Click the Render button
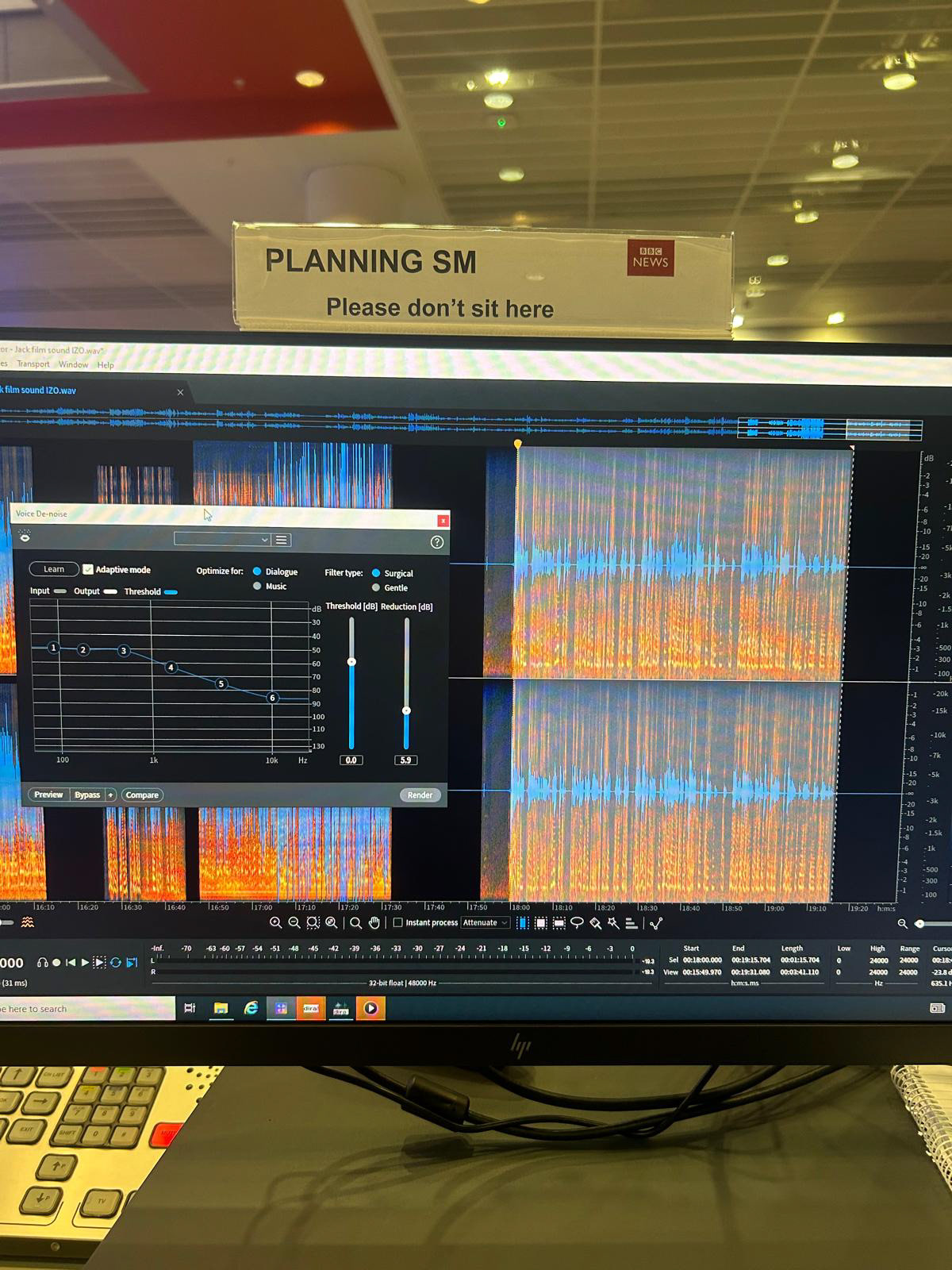 click(420, 795)
